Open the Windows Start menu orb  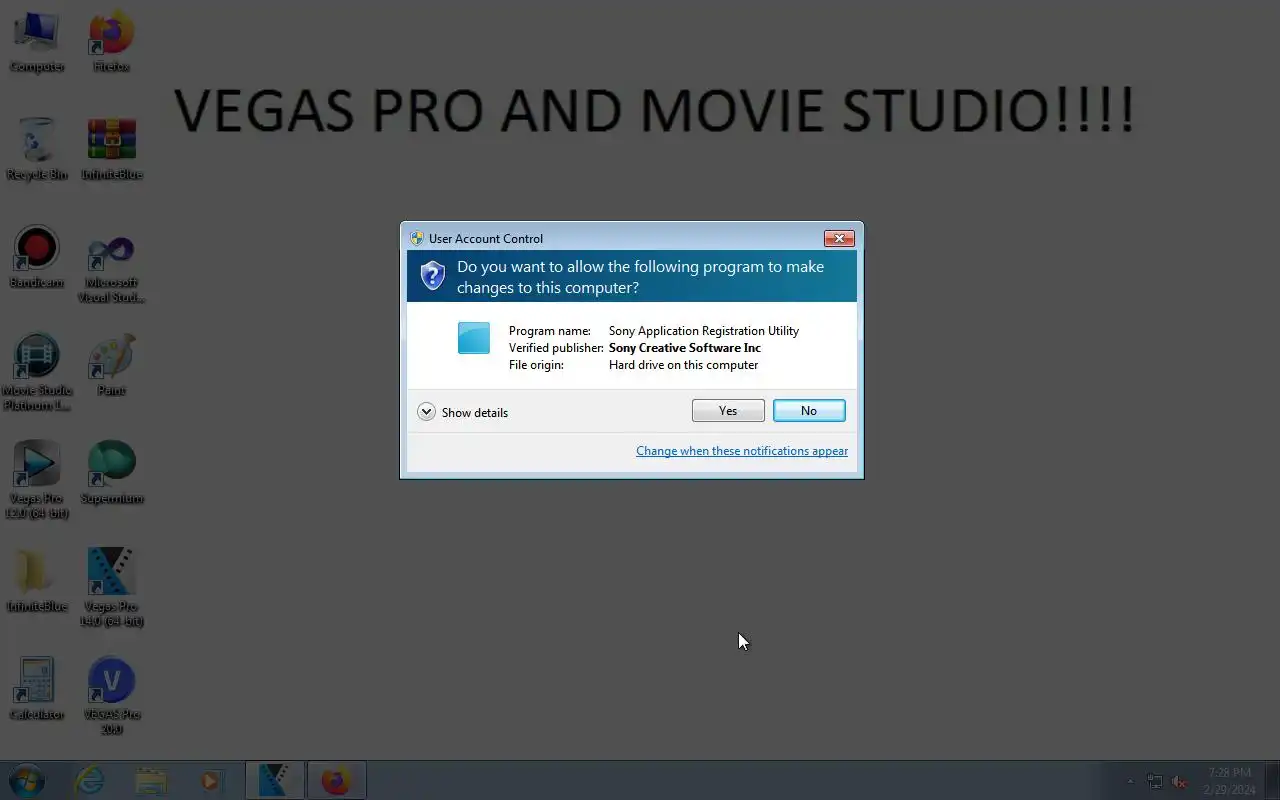click(27, 780)
